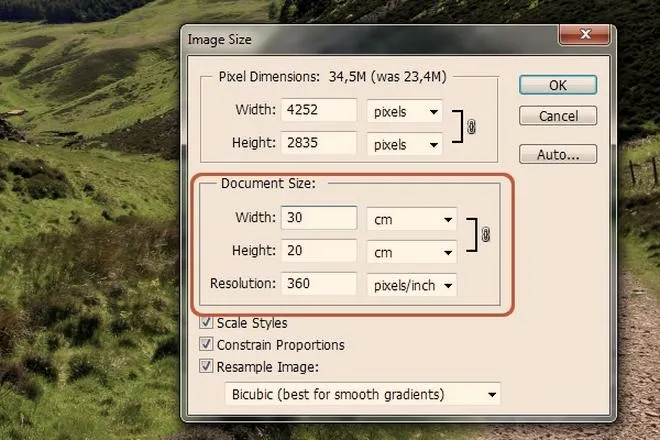Open the Resolution pixels/inch dropdown

[x=411, y=285]
